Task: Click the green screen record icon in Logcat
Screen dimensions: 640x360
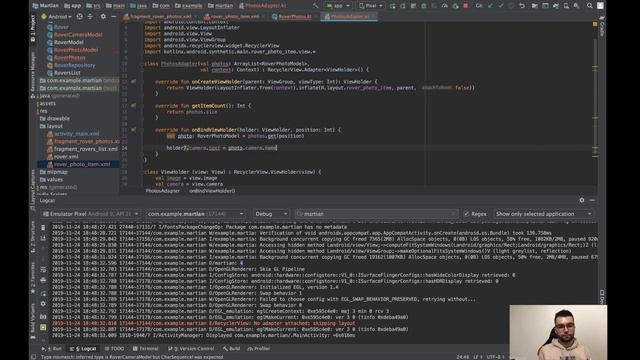Action: pyautogui.click(x=43, y=327)
